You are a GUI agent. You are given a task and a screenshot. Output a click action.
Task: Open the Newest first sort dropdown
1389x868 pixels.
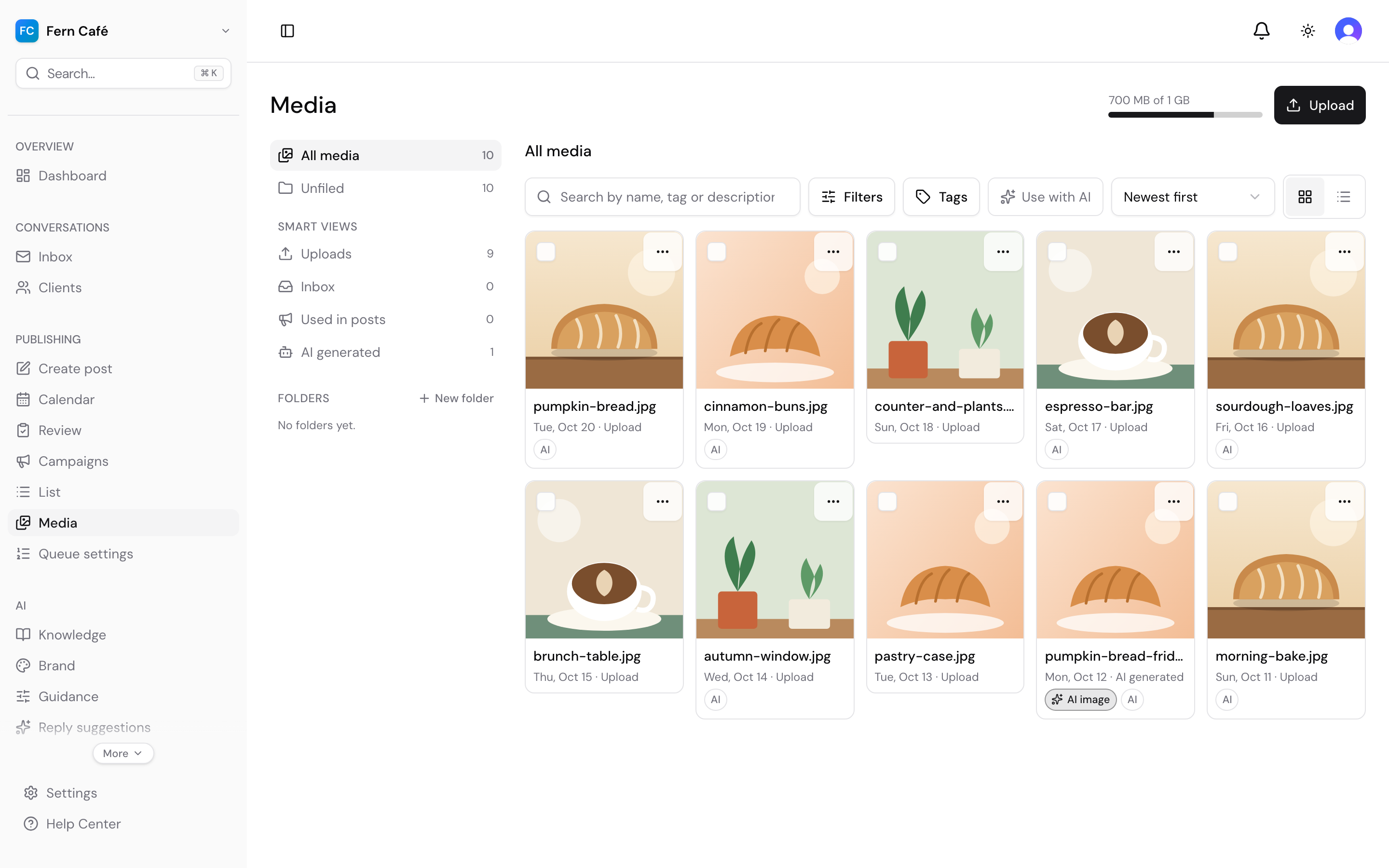[x=1192, y=197]
